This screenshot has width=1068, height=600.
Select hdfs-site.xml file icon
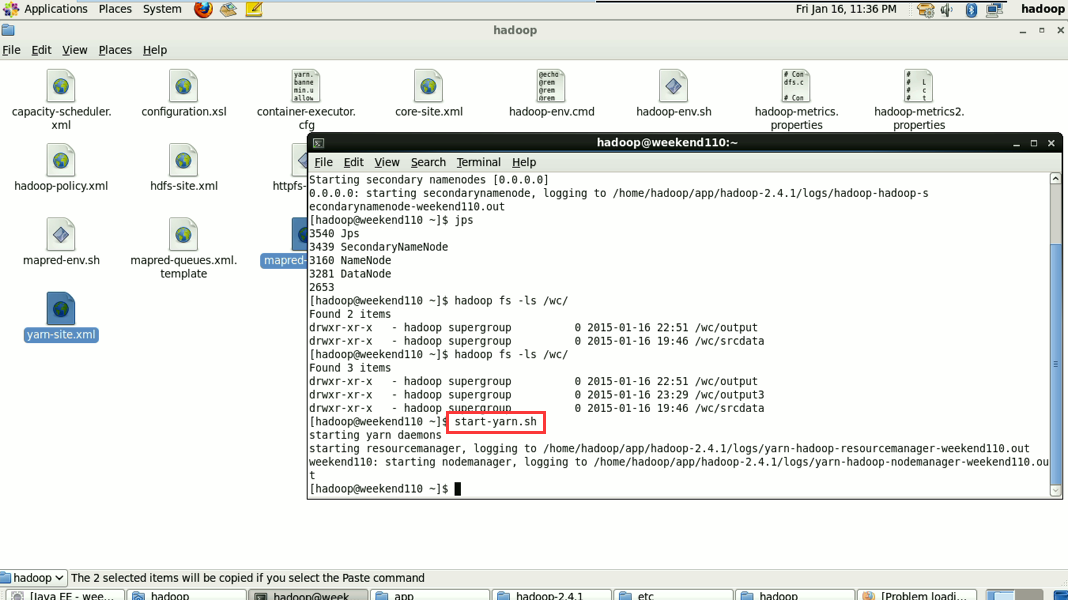183,161
